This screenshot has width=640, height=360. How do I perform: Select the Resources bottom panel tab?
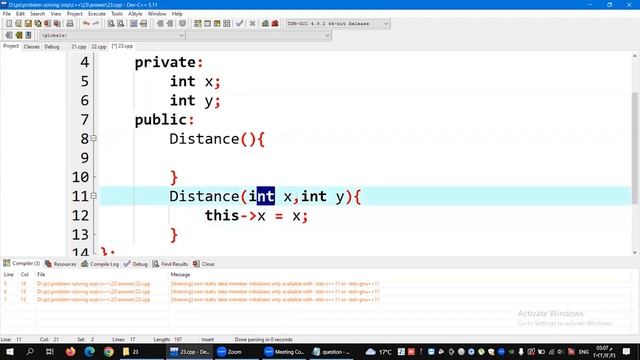(61, 264)
